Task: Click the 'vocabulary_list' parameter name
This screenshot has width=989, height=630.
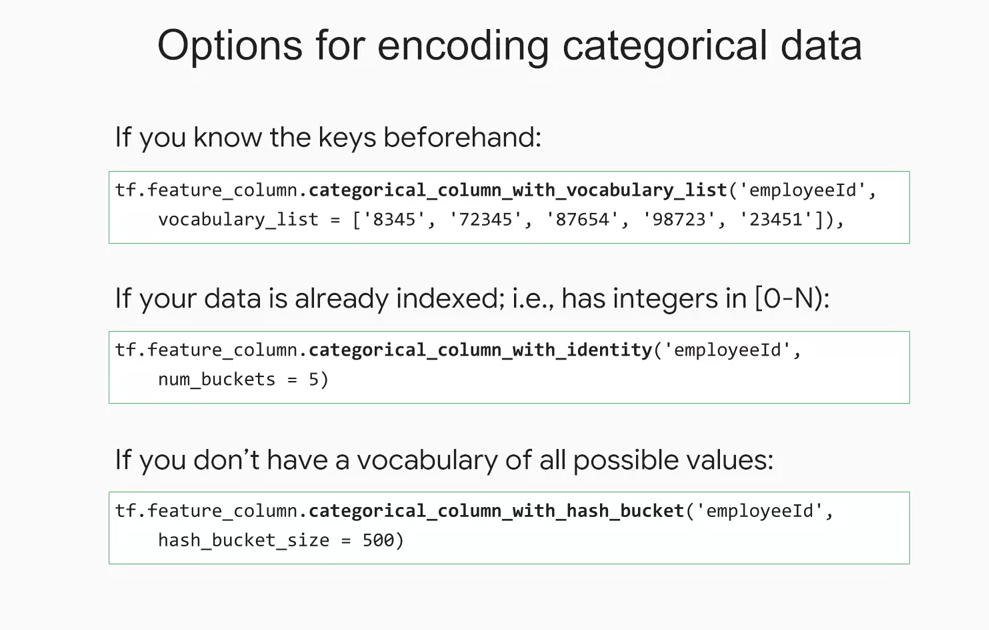Action: tap(238, 219)
